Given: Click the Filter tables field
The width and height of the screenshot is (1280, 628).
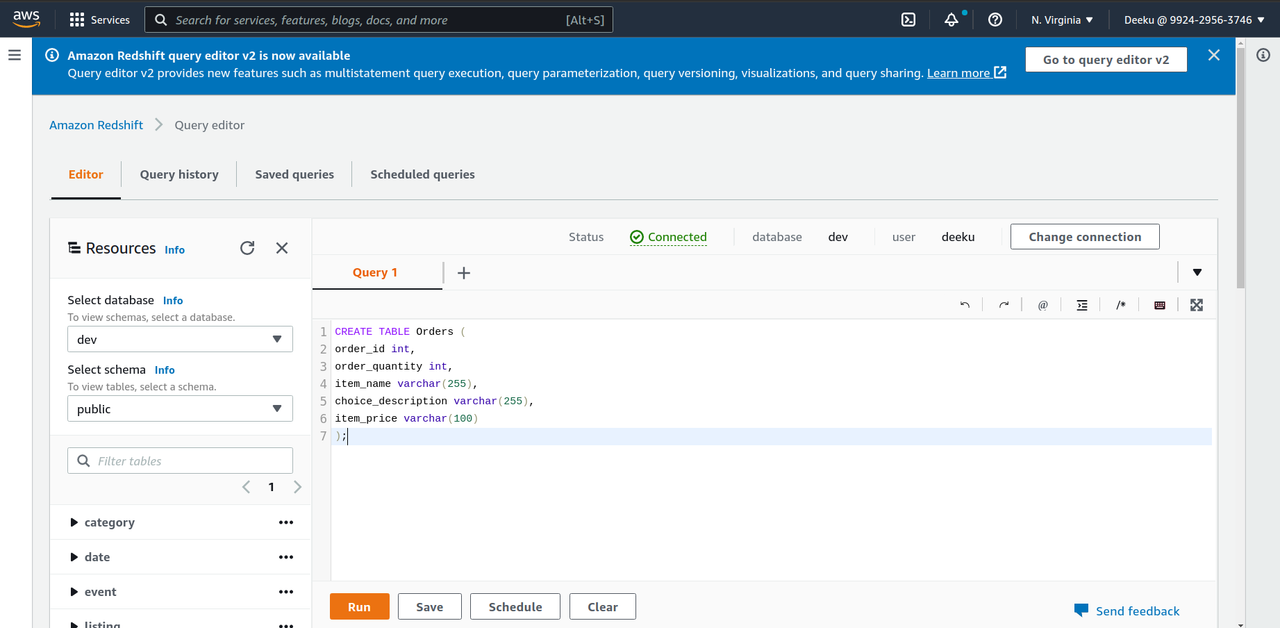Looking at the screenshot, I should pyautogui.click(x=180, y=461).
